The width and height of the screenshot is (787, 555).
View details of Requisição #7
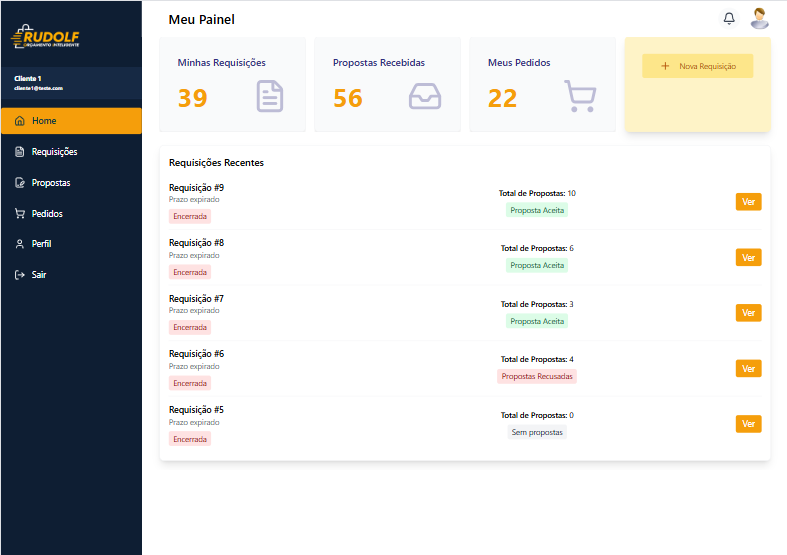coord(748,313)
